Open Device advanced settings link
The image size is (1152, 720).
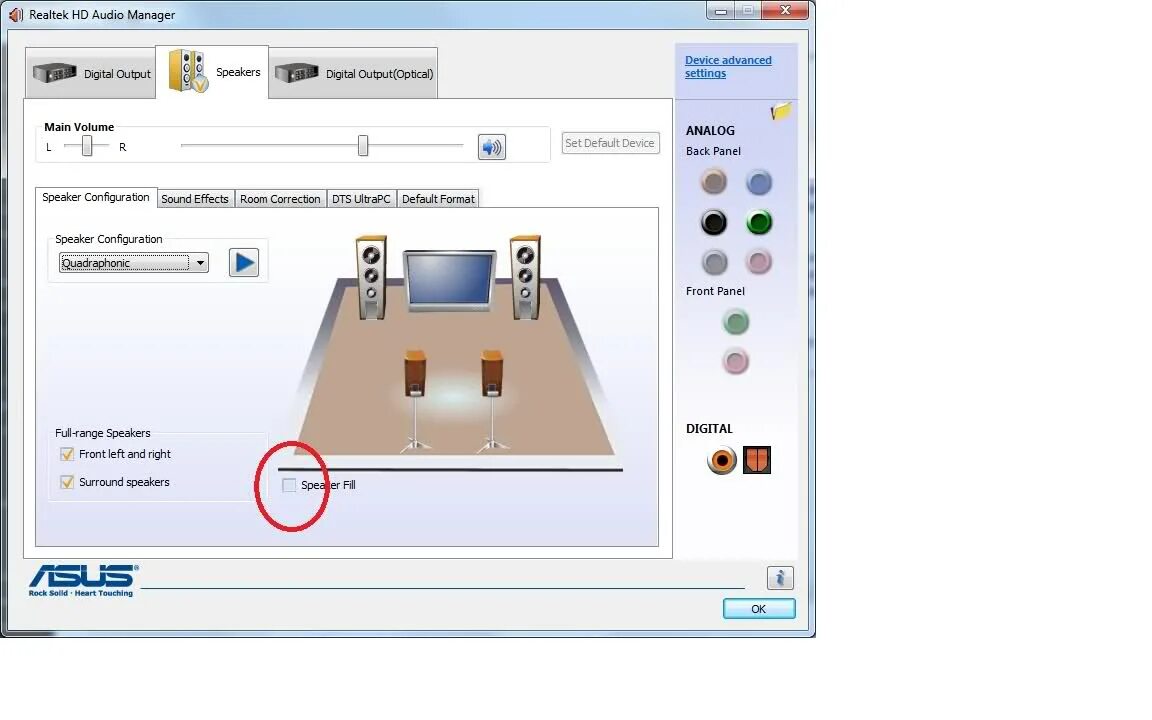[728, 67]
